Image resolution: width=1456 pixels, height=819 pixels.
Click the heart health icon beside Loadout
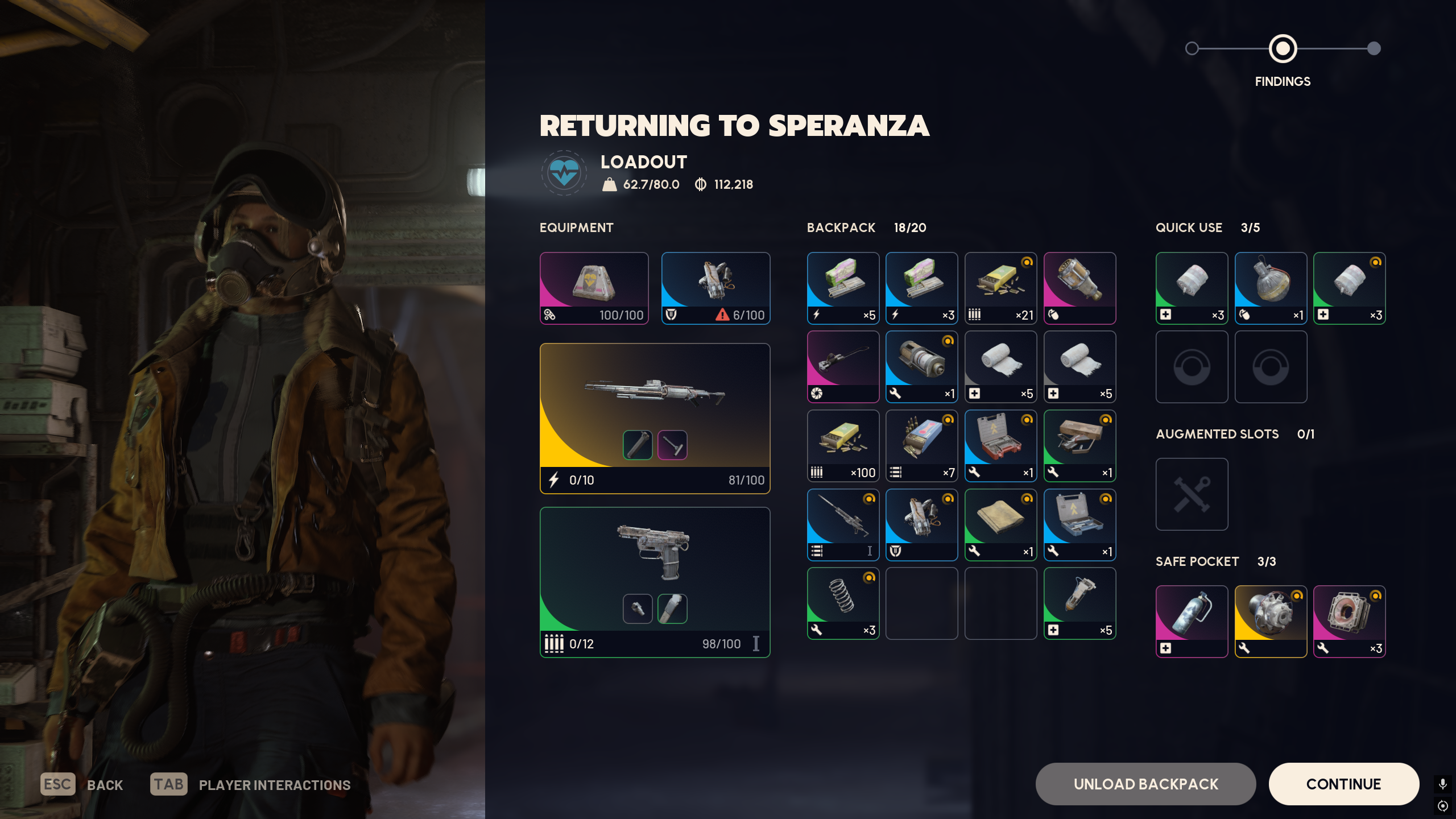(564, 173)
